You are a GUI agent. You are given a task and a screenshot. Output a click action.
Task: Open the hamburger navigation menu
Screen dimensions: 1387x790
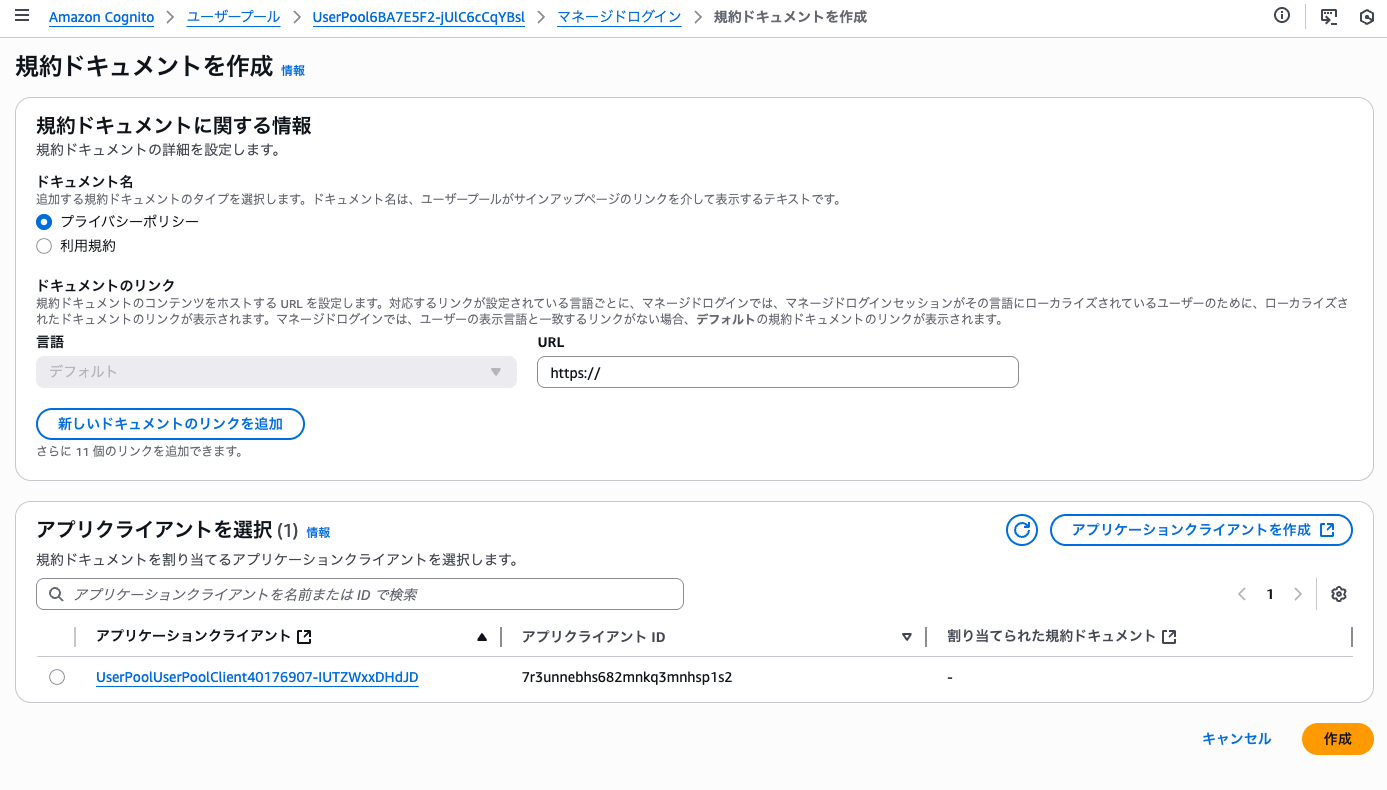click(x=22, y=17)
